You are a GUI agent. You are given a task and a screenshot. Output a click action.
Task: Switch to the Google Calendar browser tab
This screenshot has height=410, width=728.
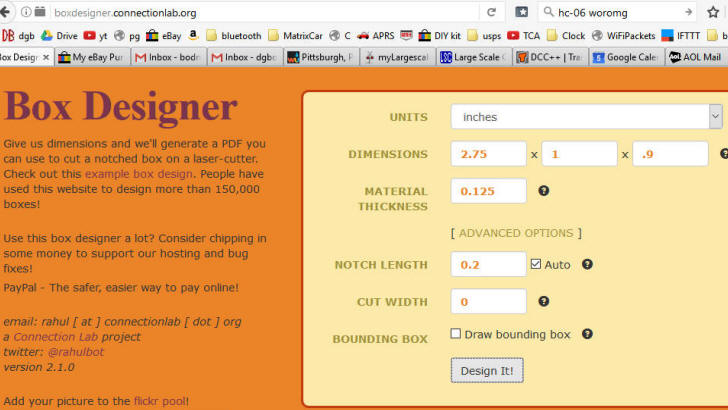[624, 57]
